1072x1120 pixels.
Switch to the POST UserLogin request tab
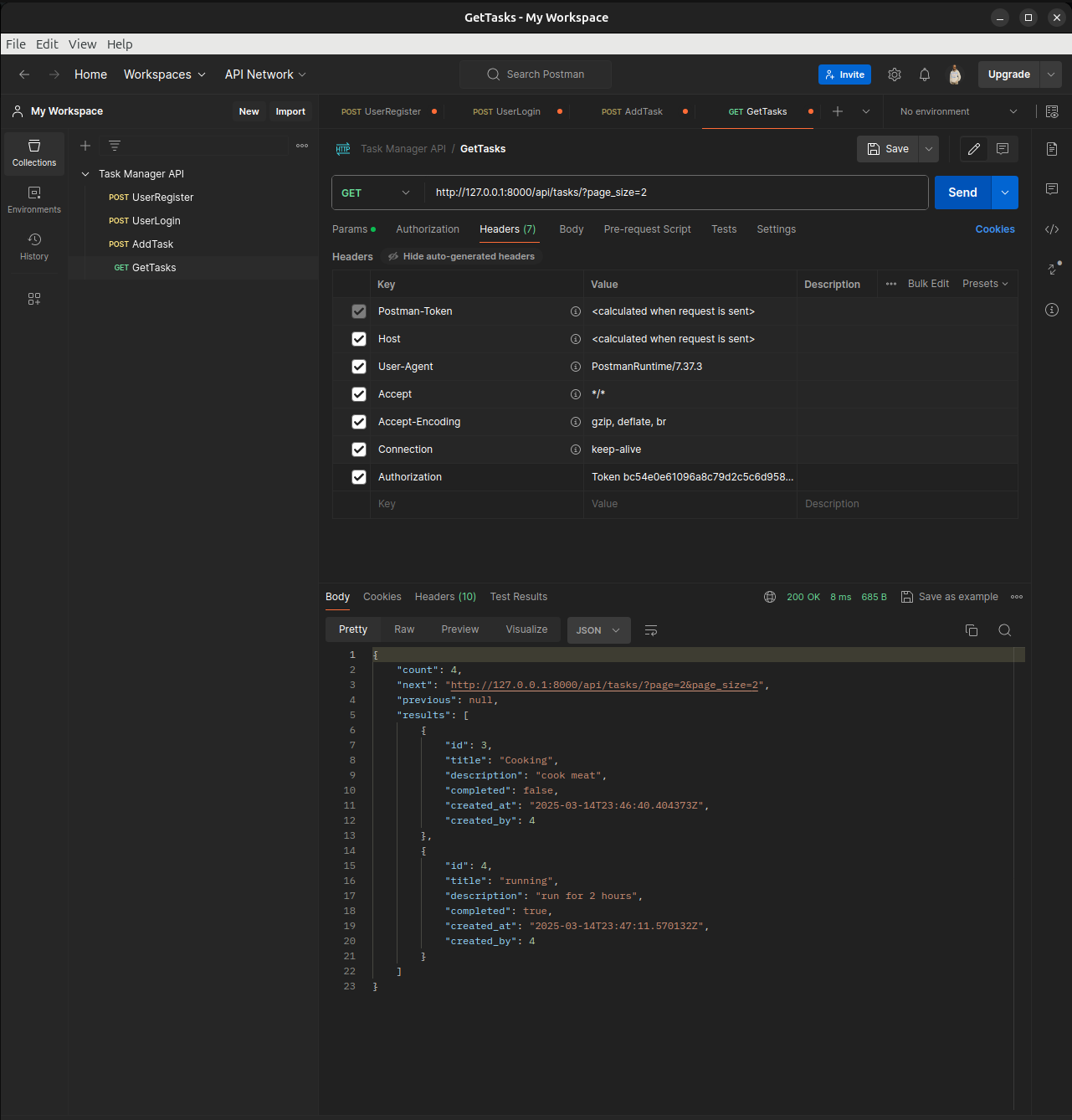(506, 111)
